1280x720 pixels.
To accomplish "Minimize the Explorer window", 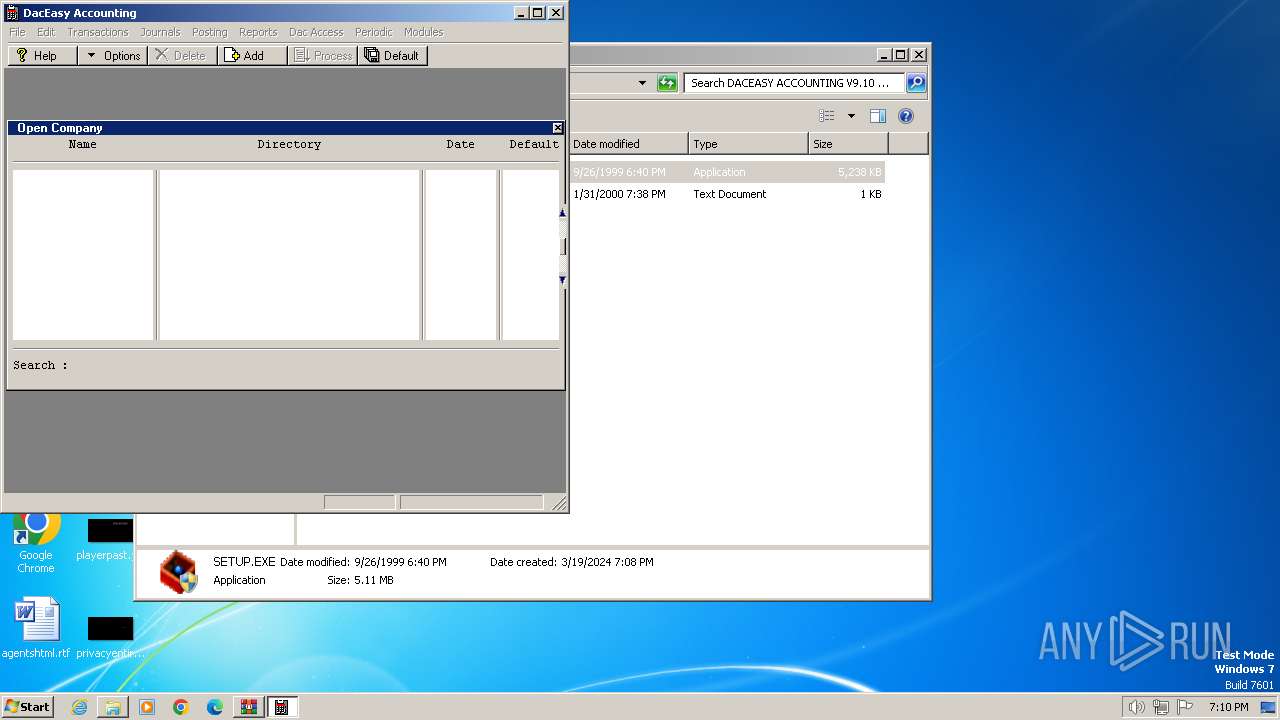I will (x=884, y=55).
